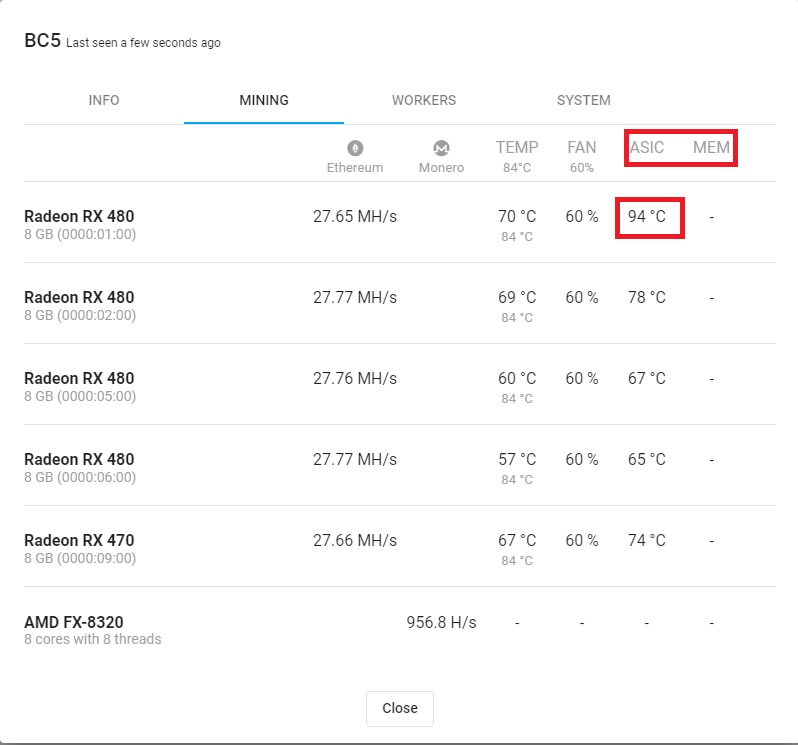Viewport: 798px width, 745px height.
Task: Click the ASIC column header
Action: (x=647, y=148)
